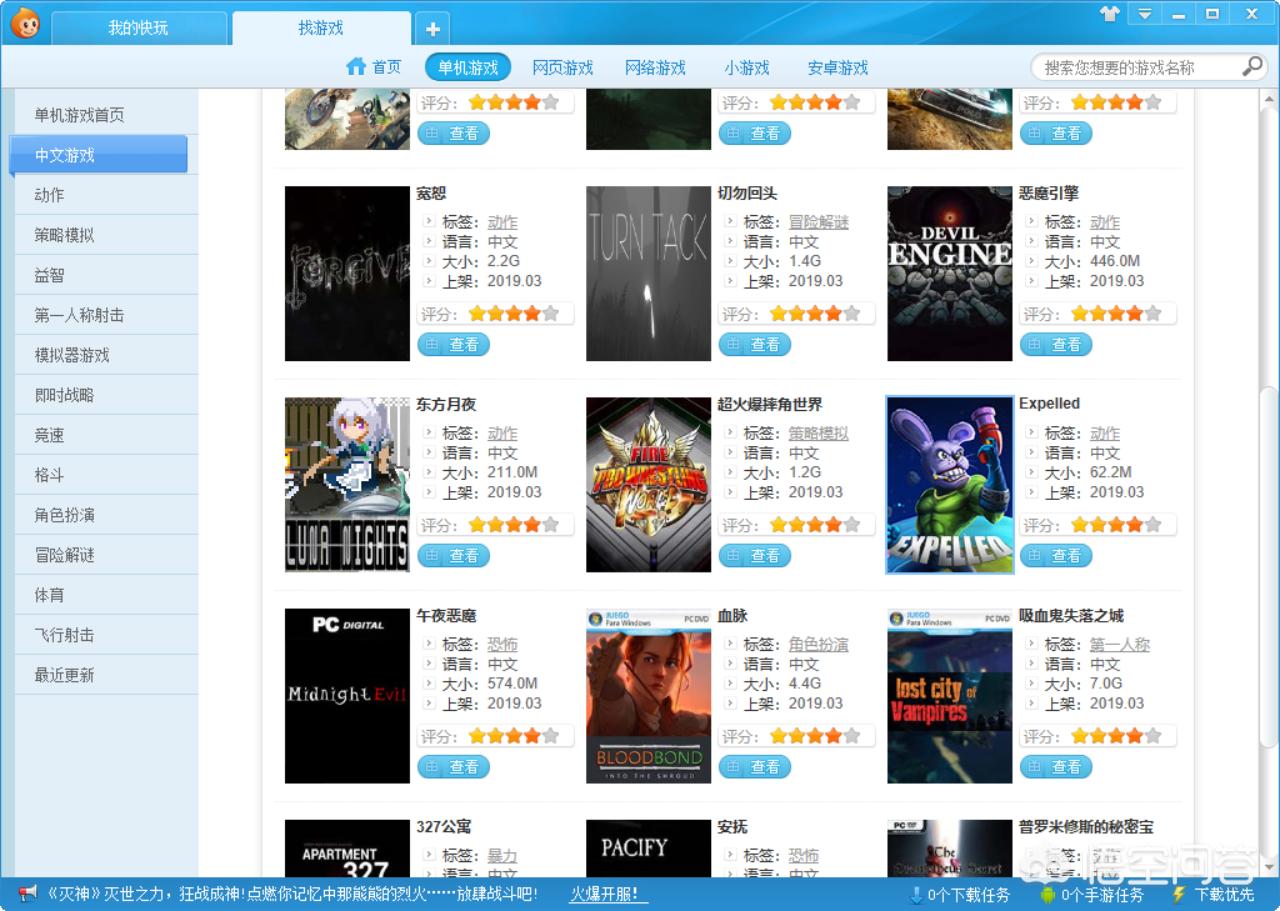The width and height of the screenshot is (1280, 911).
Task: Click the orange mascot logo icon
Action: (x=24, y=24)
